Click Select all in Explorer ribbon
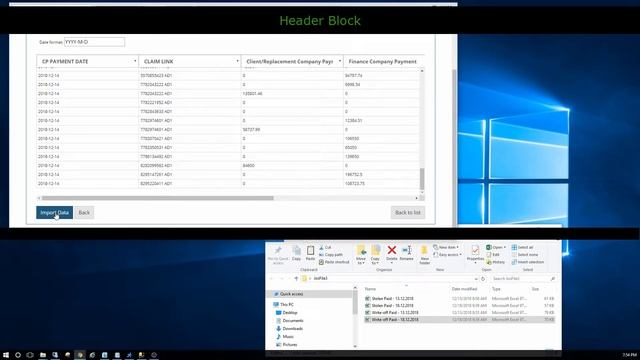Screen dimensions: 640x360 tap(522, 247)
